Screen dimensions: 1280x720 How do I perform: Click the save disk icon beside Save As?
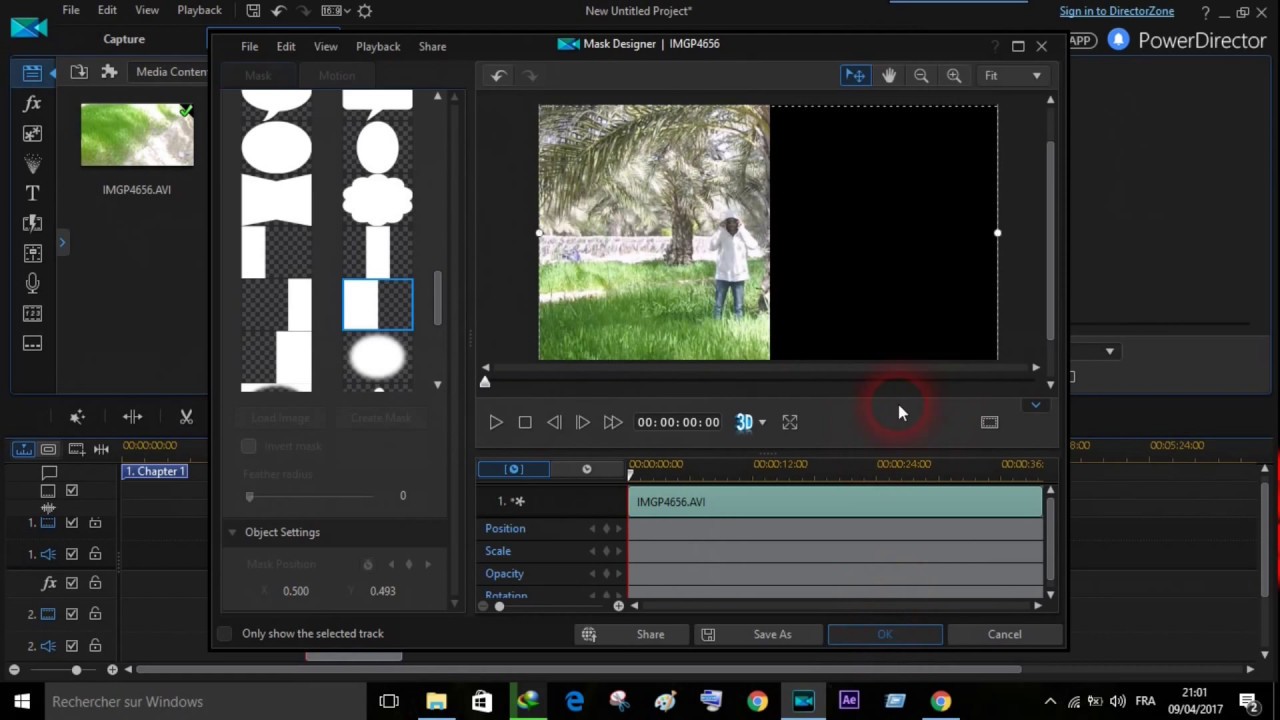[x=708, y=634]
